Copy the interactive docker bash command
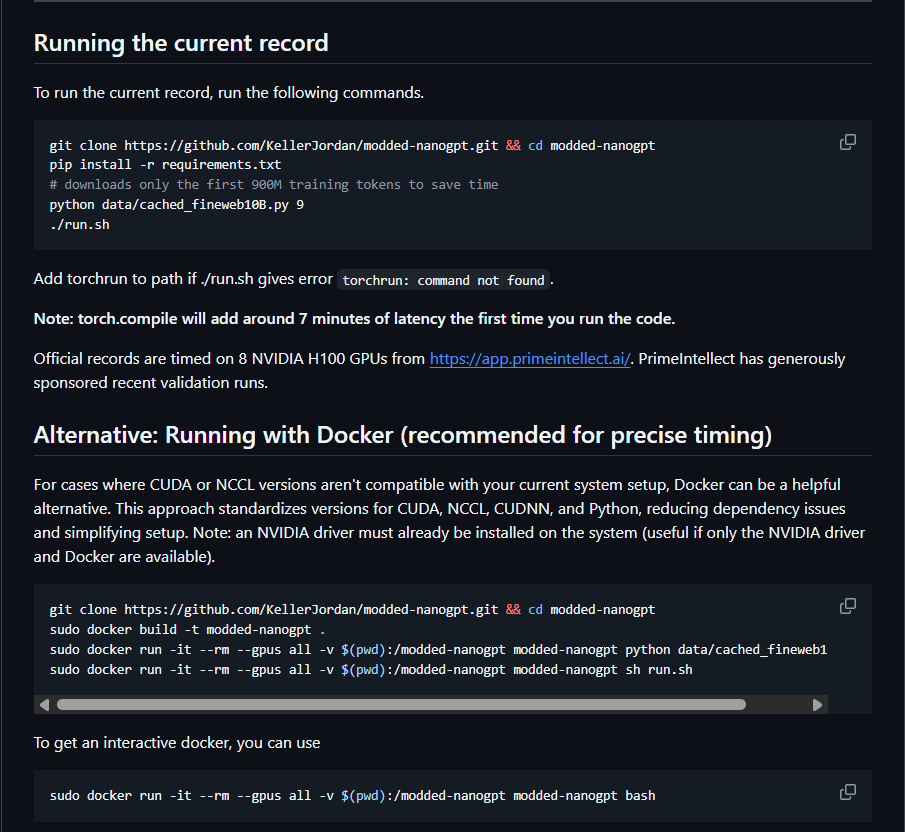 point(847,792)
